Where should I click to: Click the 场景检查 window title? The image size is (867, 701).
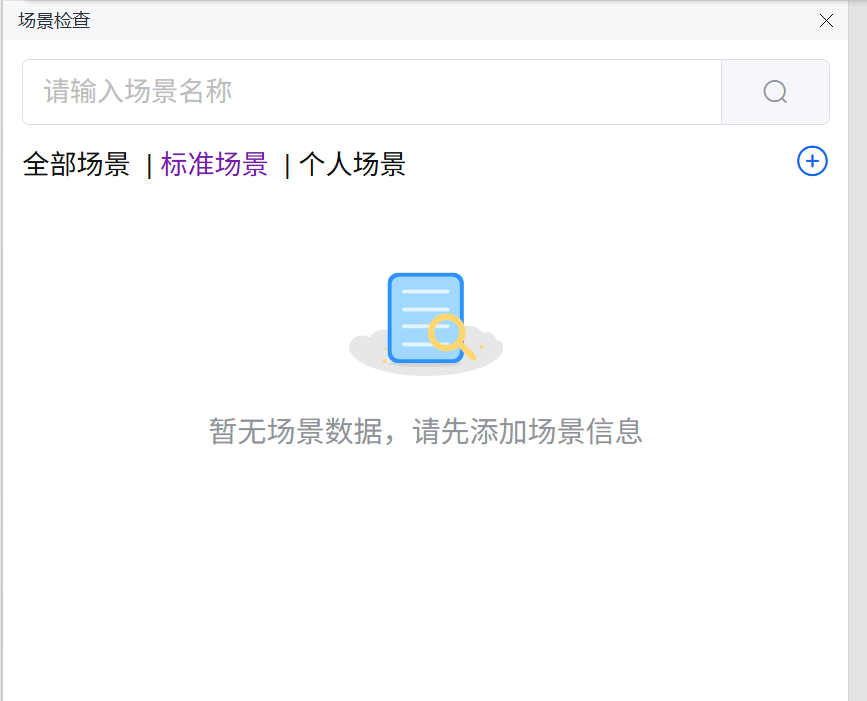pos(54,20)
